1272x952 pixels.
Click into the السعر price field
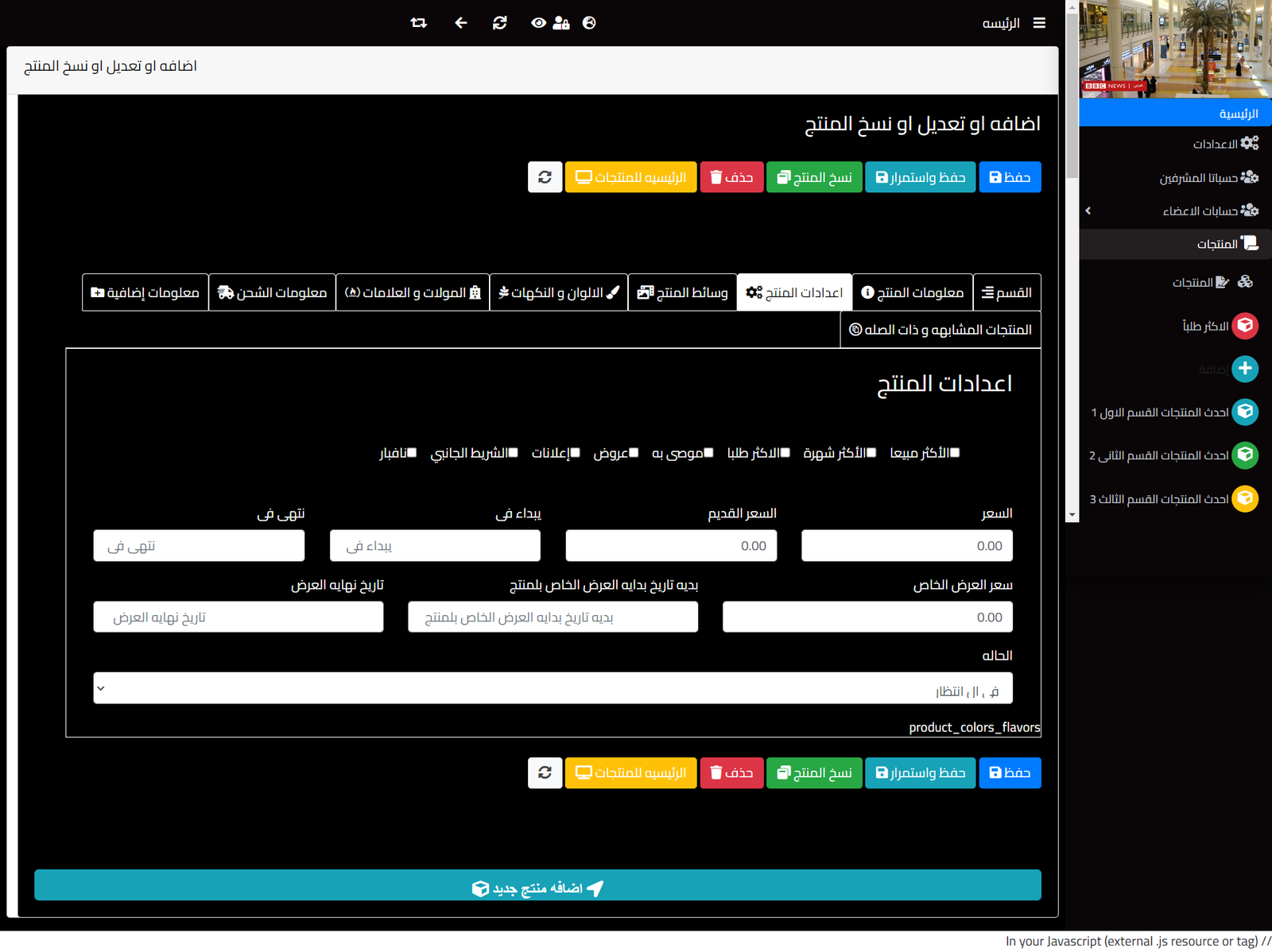[906, 546]
